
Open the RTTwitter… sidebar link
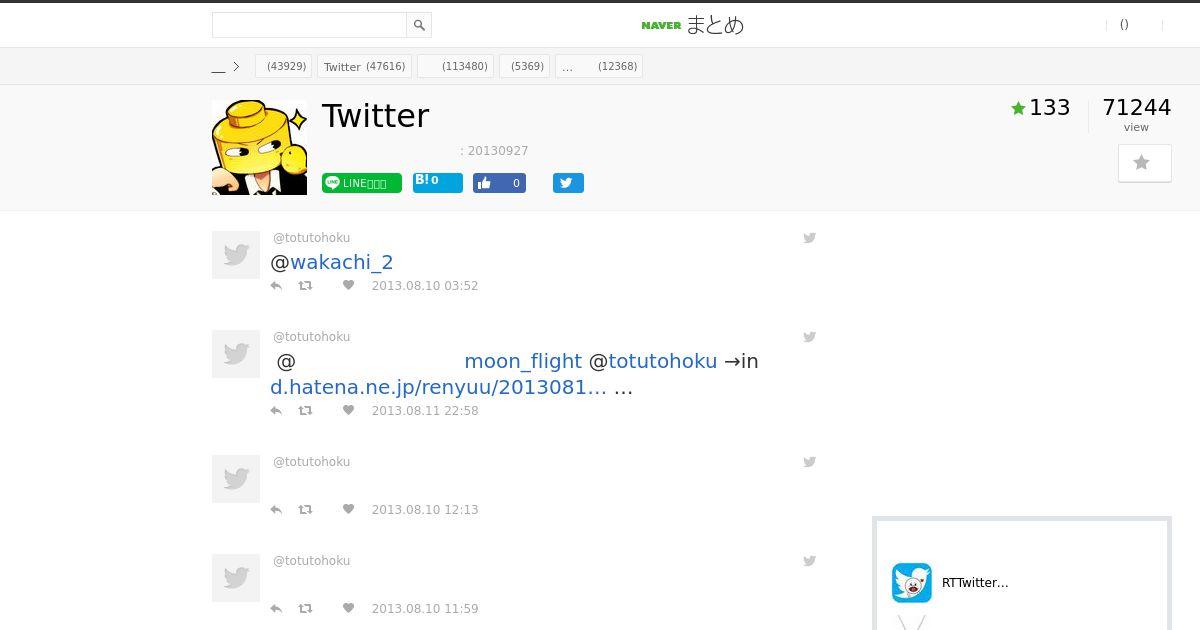pos(975,583)
